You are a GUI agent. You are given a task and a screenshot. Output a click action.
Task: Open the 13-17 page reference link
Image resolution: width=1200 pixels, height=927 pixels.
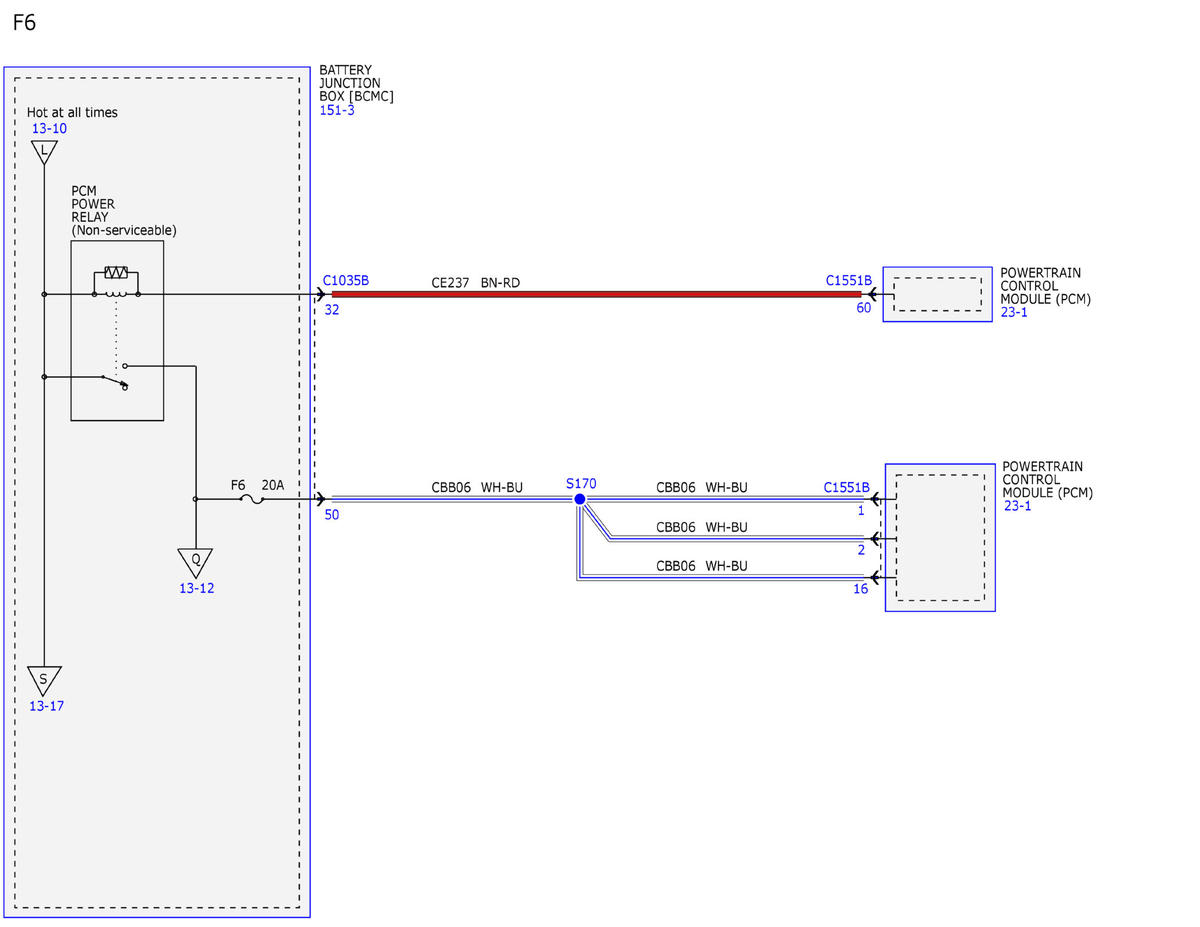[46, 706]
